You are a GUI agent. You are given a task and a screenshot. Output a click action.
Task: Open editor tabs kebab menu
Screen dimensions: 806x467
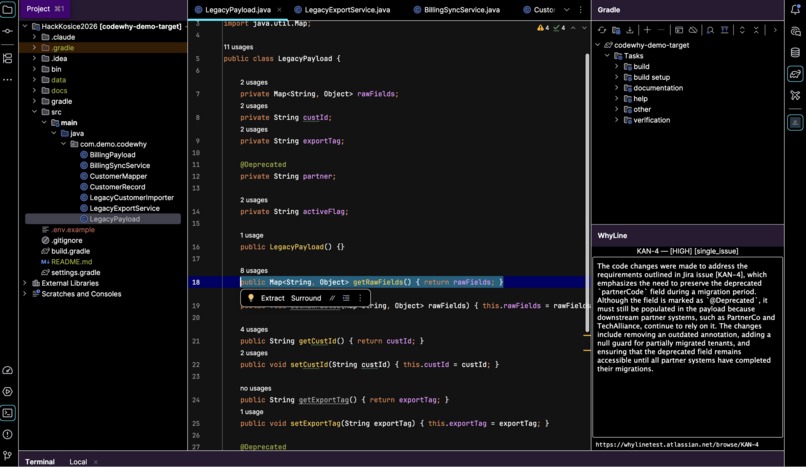pos(580,9)
